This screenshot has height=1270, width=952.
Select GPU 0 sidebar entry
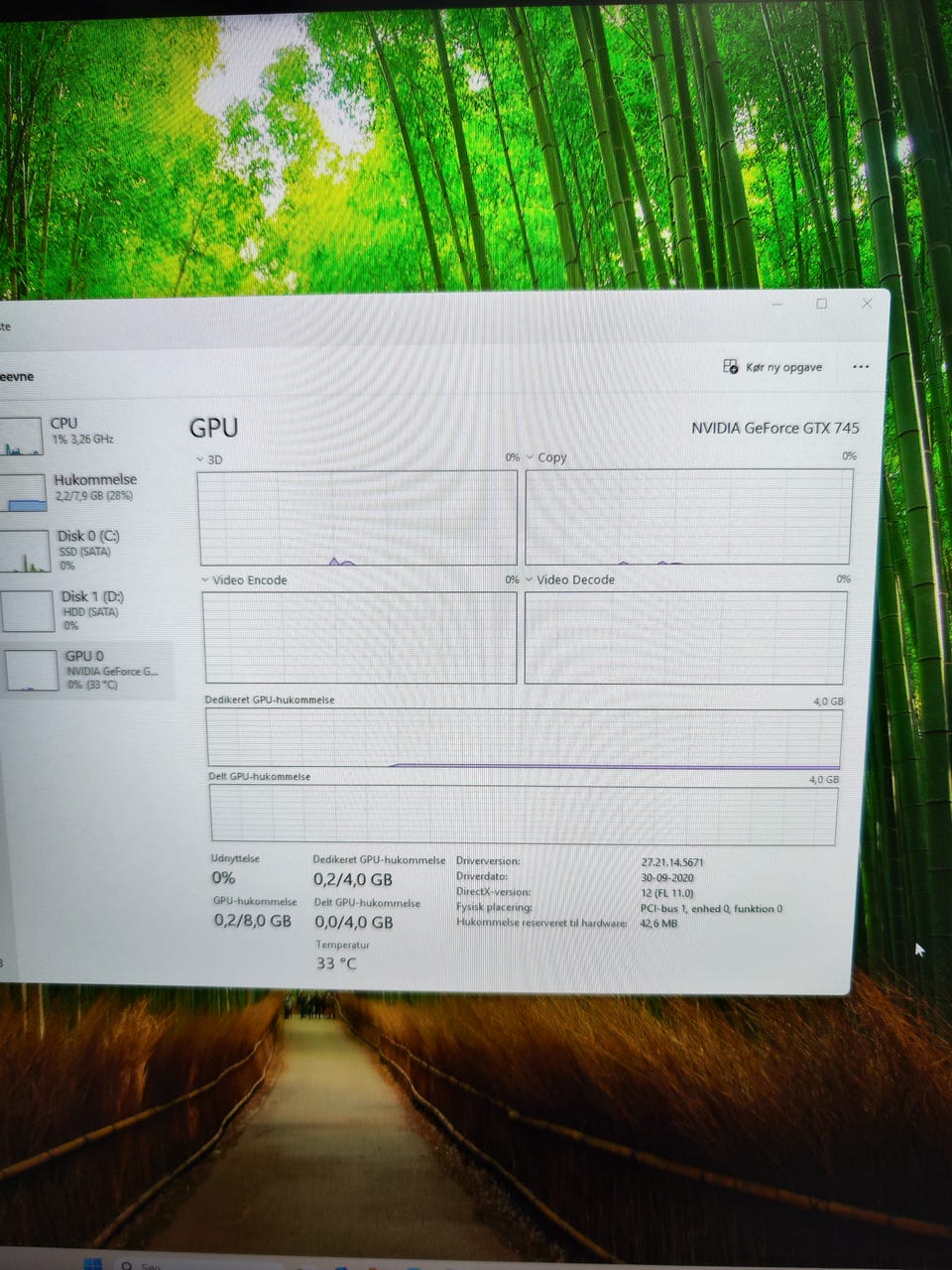(86, 670)
